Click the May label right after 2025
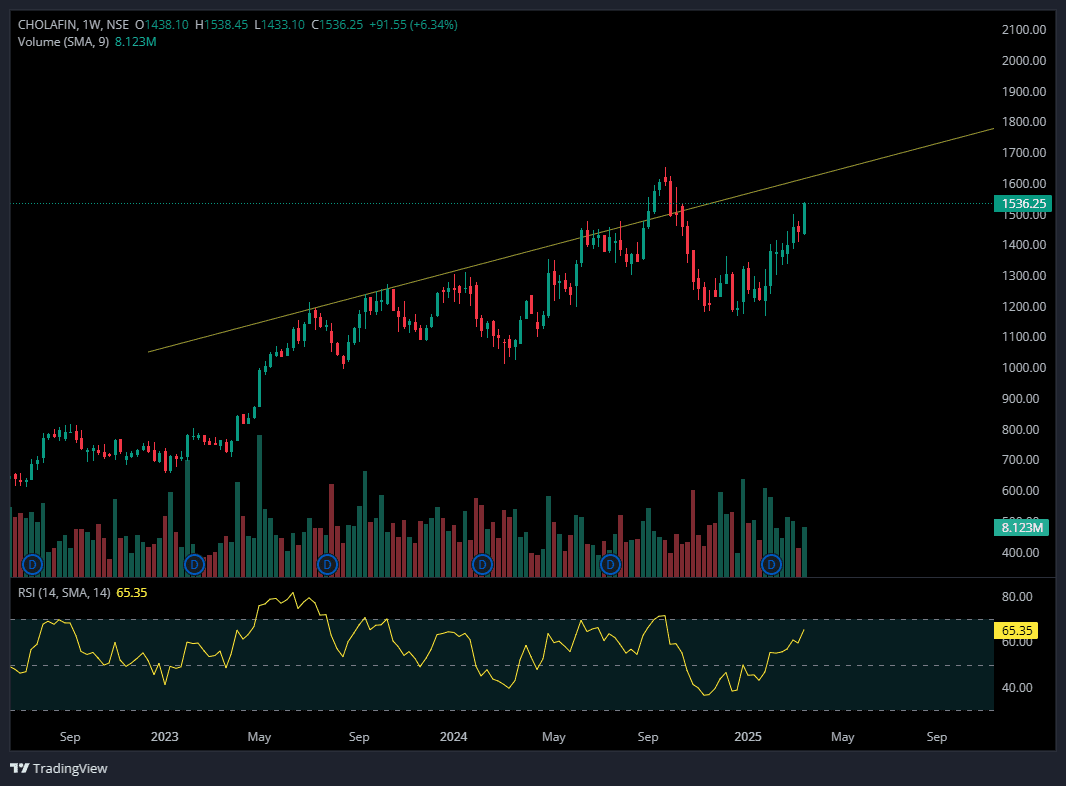Screen dimensions: 1066x786 (842, 737)
